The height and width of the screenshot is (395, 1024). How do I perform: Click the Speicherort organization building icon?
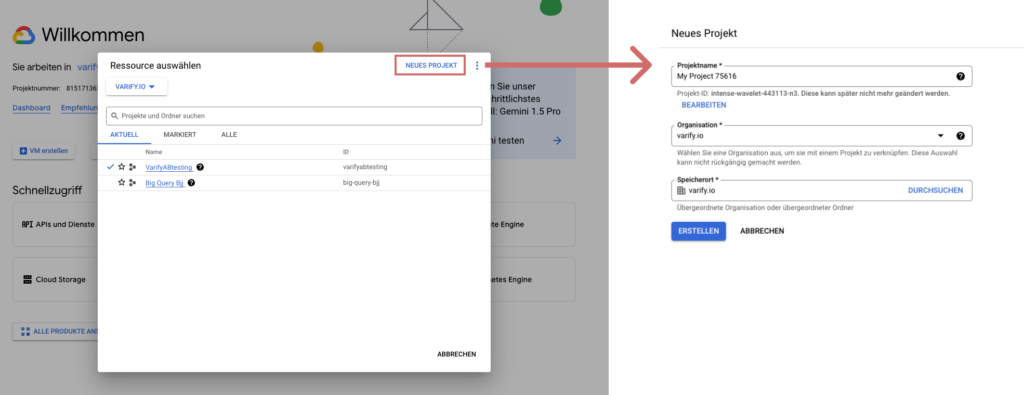click(681, 191)
